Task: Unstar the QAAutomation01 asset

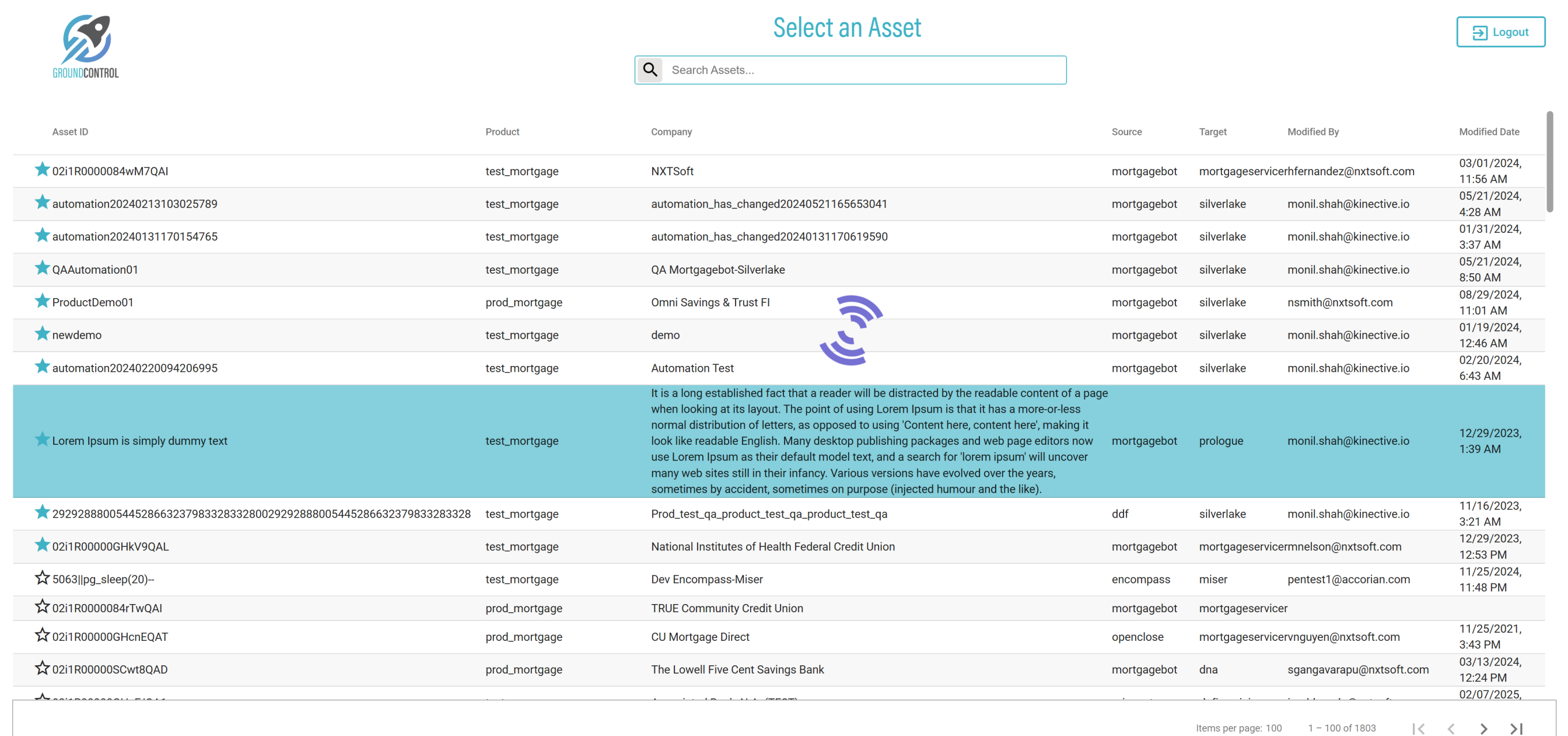Action: tap(42, 268)
